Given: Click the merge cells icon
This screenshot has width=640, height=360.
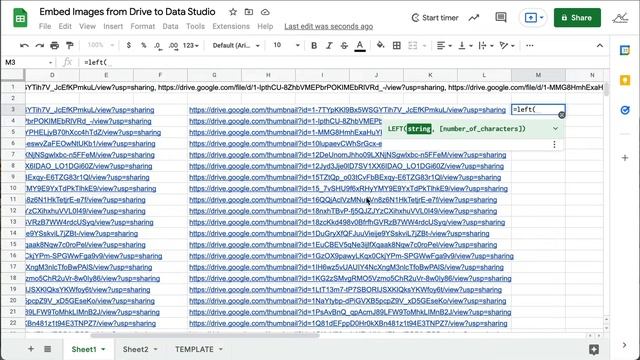Looking at the screenshot, I should [413, 45].
